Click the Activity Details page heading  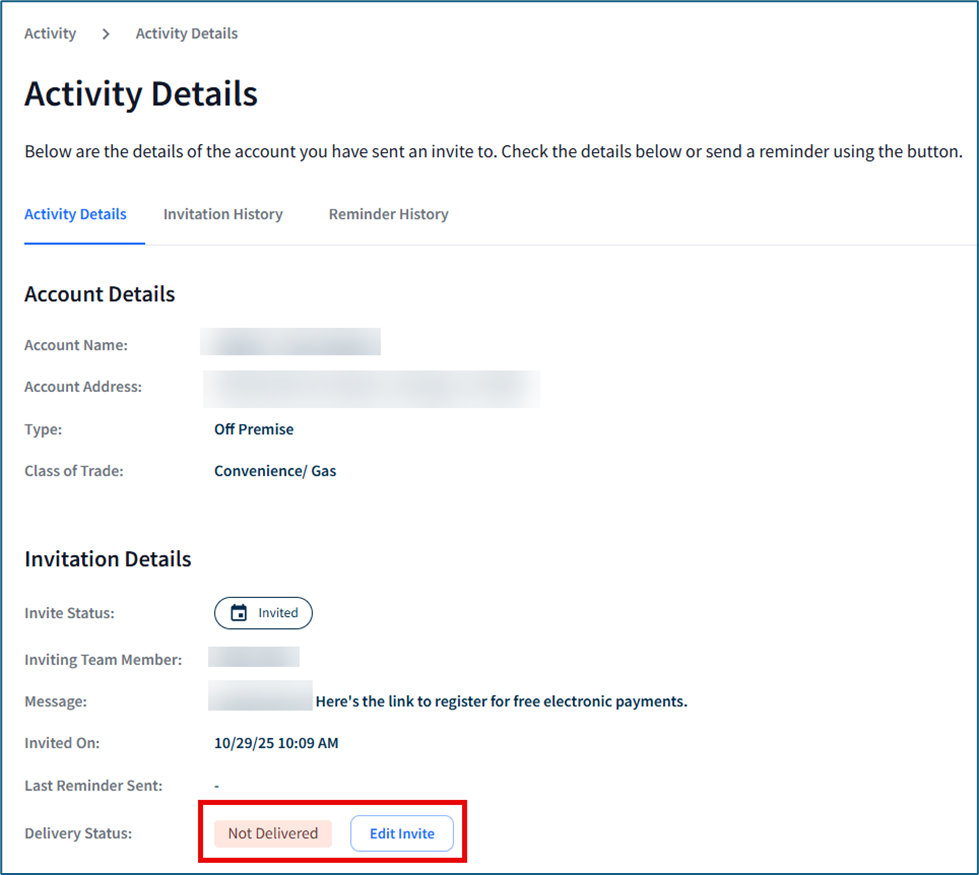click(141, 94)
